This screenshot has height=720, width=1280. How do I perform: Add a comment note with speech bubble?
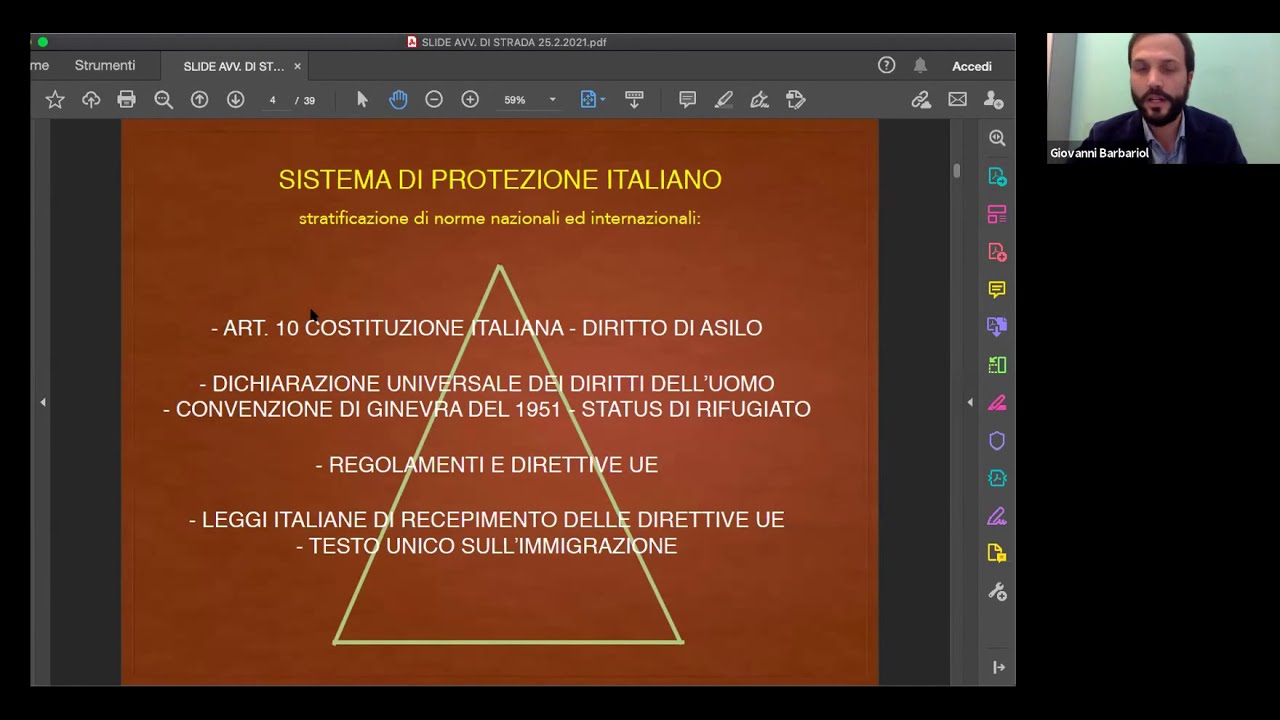(687, 100)
